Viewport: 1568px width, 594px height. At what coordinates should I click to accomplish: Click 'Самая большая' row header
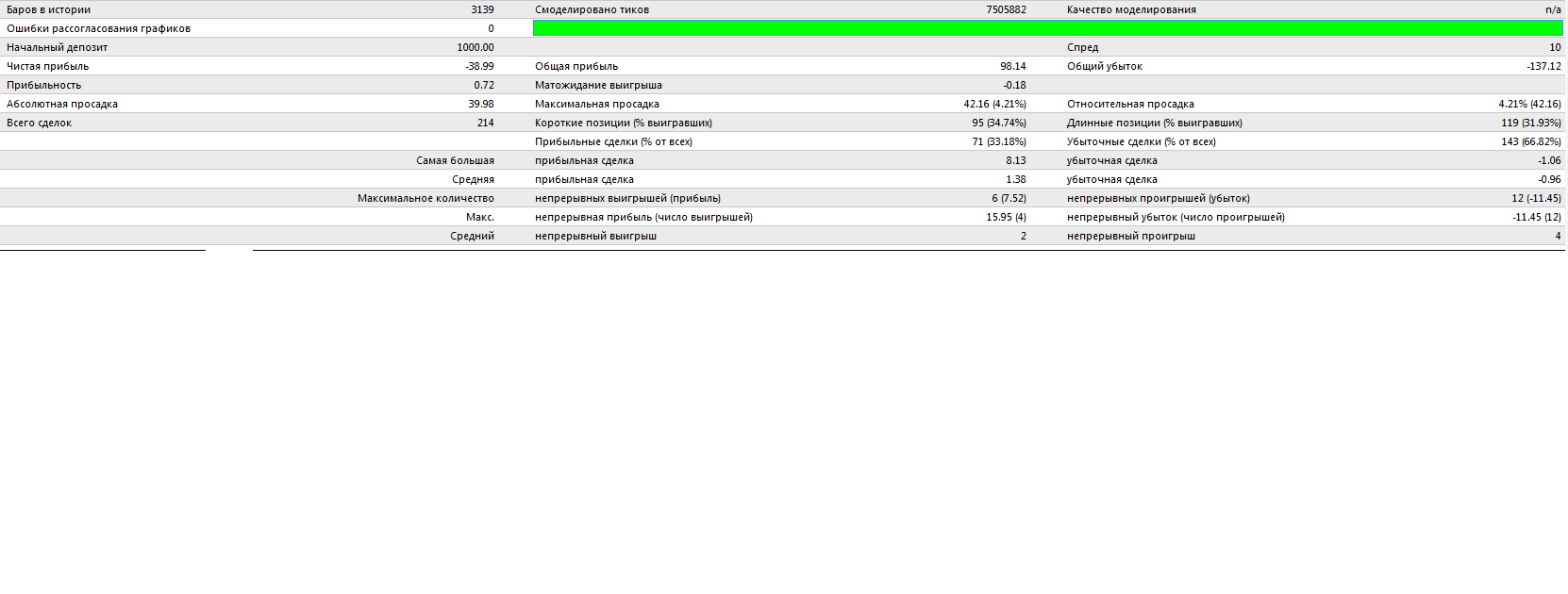(x=455, y=160)
